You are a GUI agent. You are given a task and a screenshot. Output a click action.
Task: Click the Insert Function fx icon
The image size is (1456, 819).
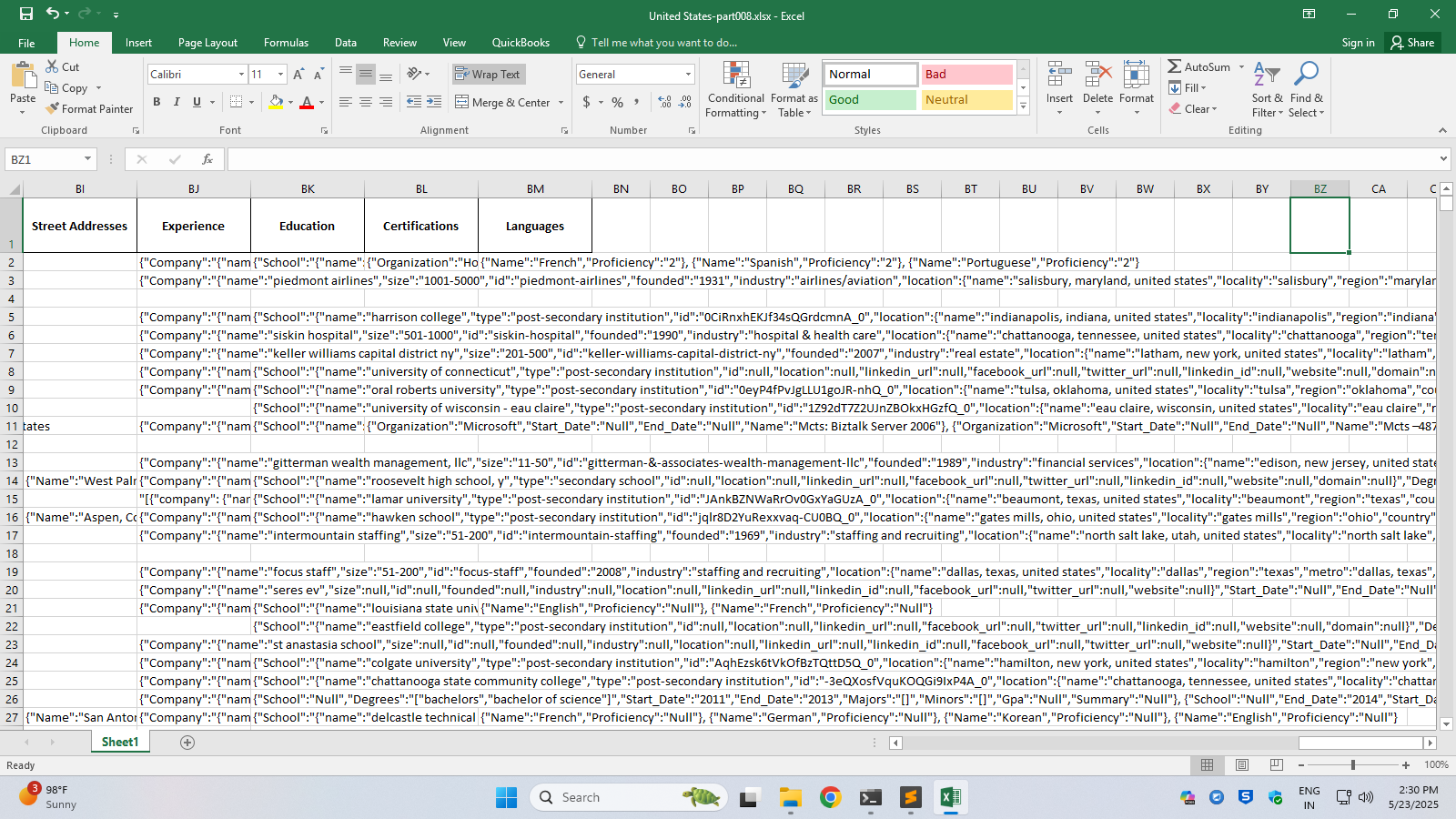coord(207,159)
